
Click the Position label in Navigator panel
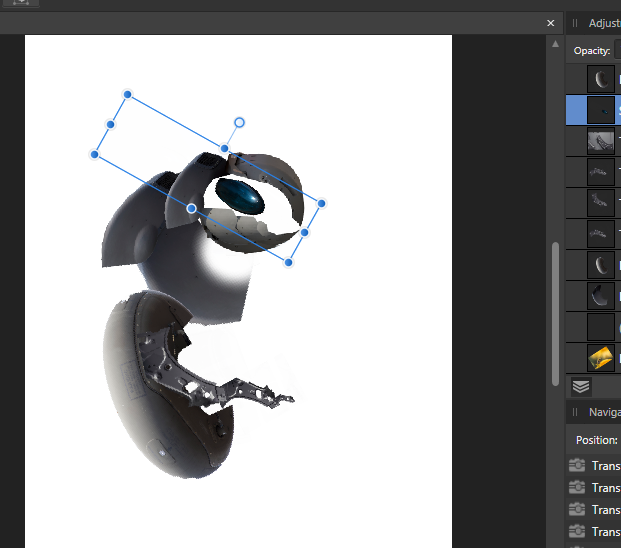596,440
